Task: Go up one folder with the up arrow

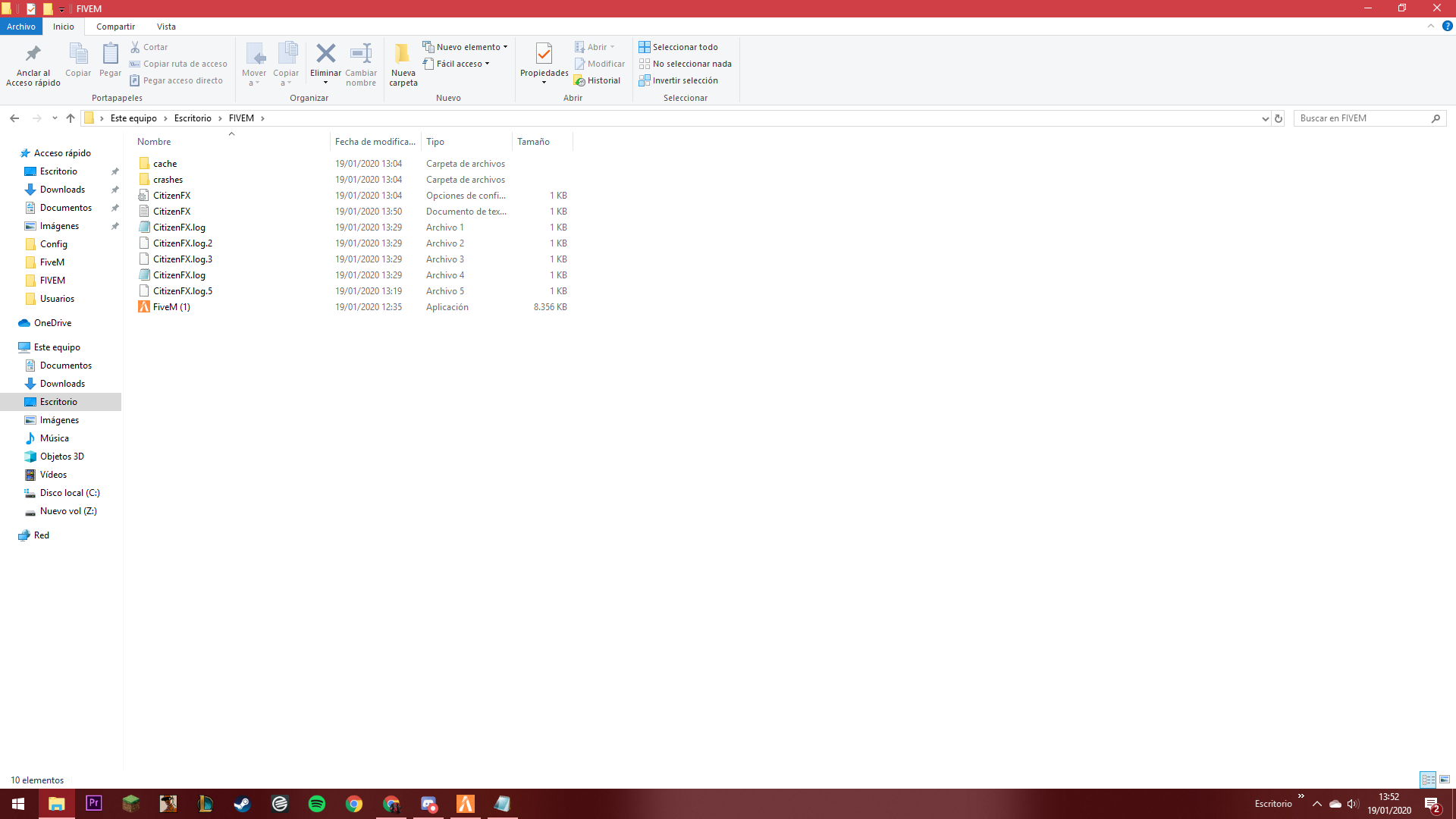Action: (x=71, y=118)
